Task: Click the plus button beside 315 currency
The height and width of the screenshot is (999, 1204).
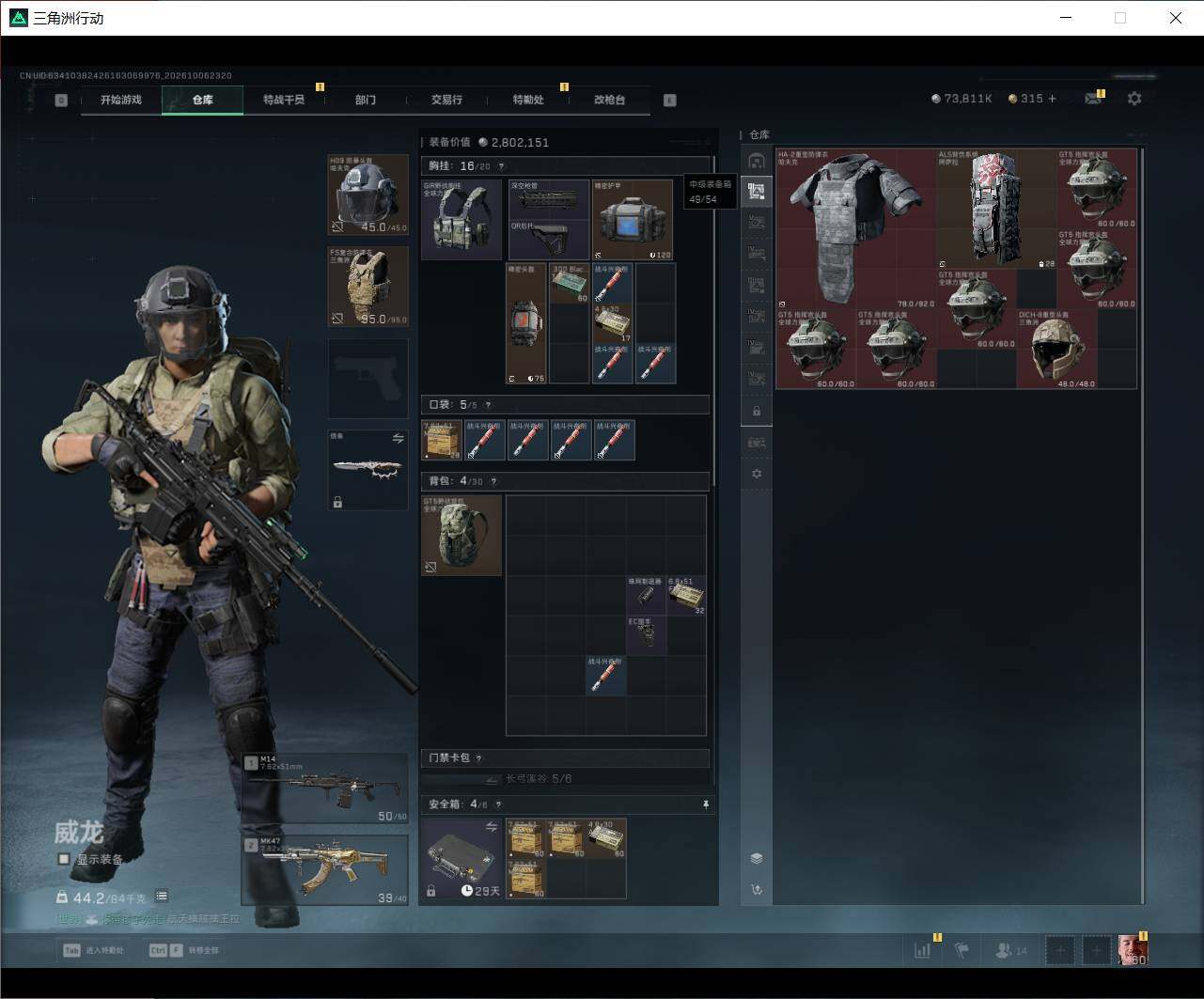Action: [x=1052, y=99]
